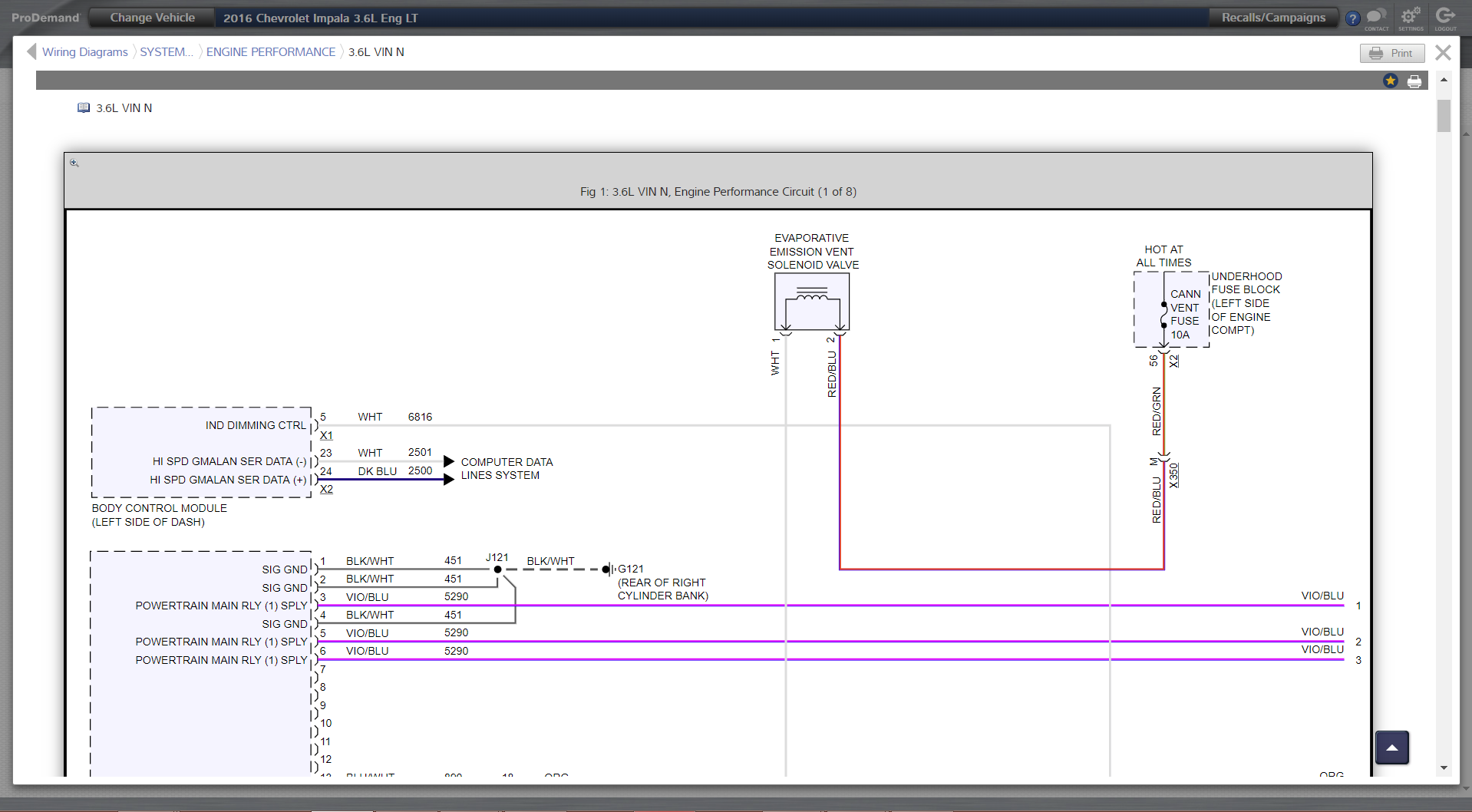
Task: Click the open book icon beside 3.6L VIN N
Action: [84, 108]
